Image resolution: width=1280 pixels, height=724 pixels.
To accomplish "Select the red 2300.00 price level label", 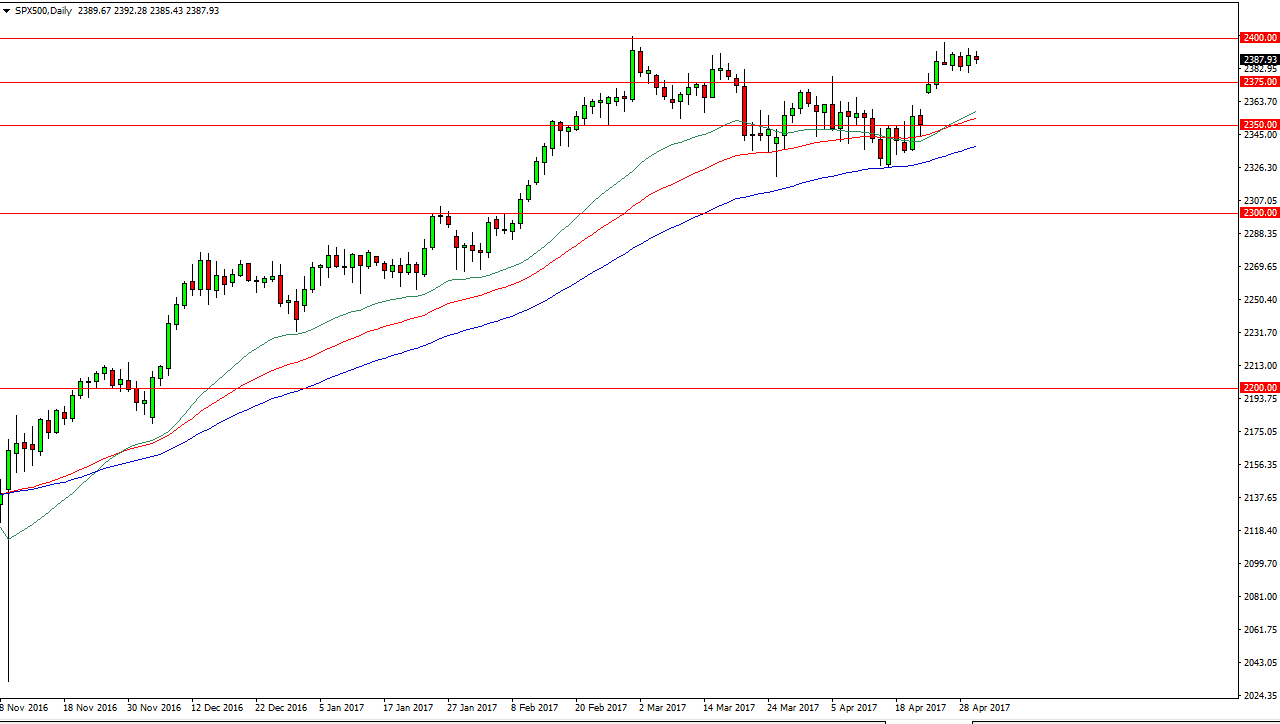I will pyautogui.click(x=1259, y=213).
